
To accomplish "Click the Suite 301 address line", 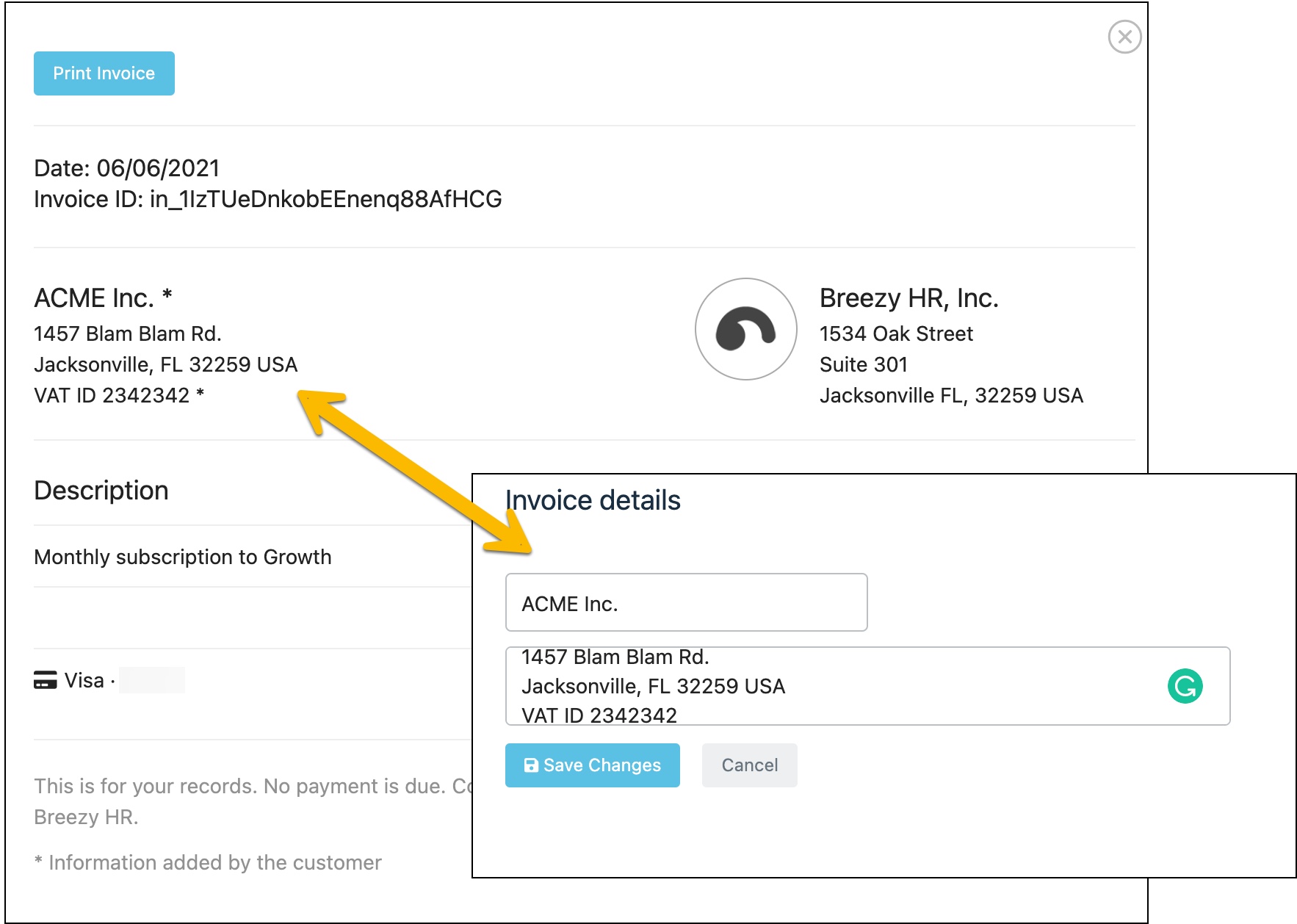I will [x=864, y=364].
